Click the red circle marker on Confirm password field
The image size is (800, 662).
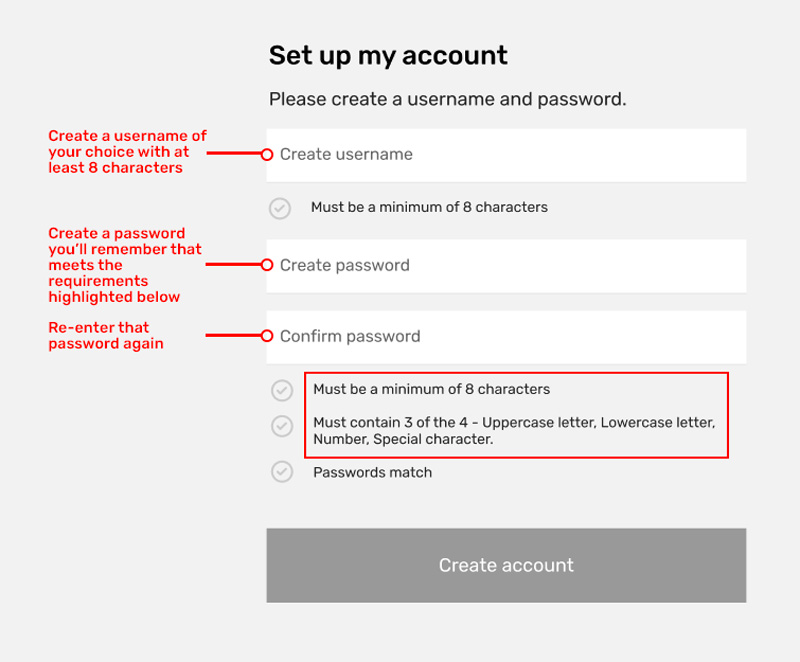coord(267,336)
